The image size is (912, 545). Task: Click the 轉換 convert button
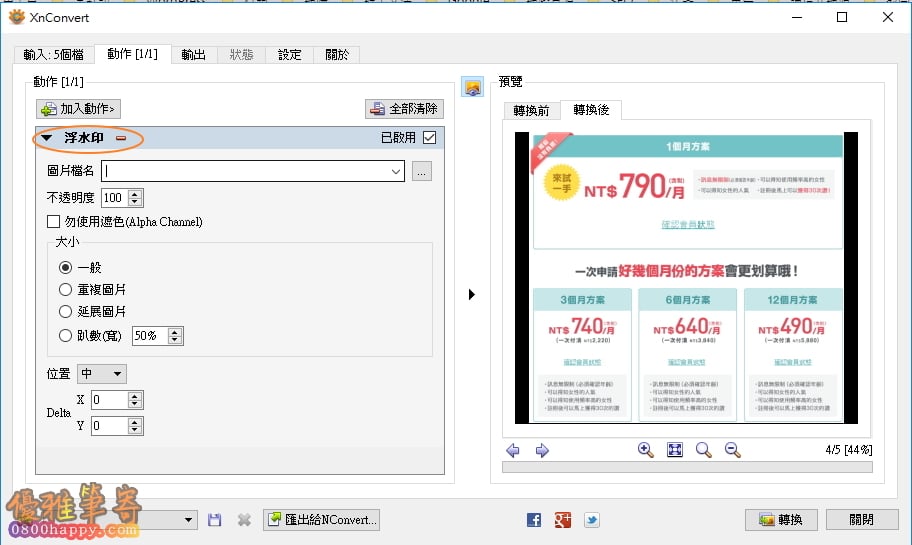(781, 519)
